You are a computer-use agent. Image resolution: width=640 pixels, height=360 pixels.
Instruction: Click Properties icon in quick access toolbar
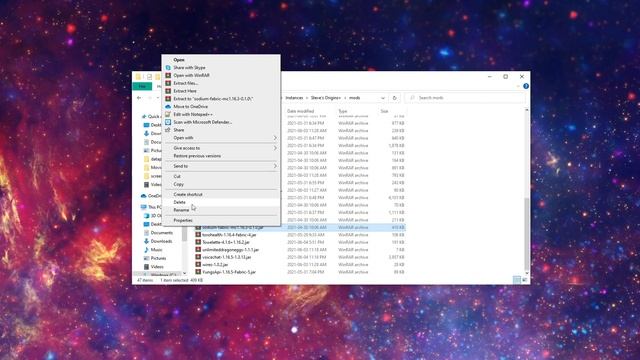click(149, 77)
